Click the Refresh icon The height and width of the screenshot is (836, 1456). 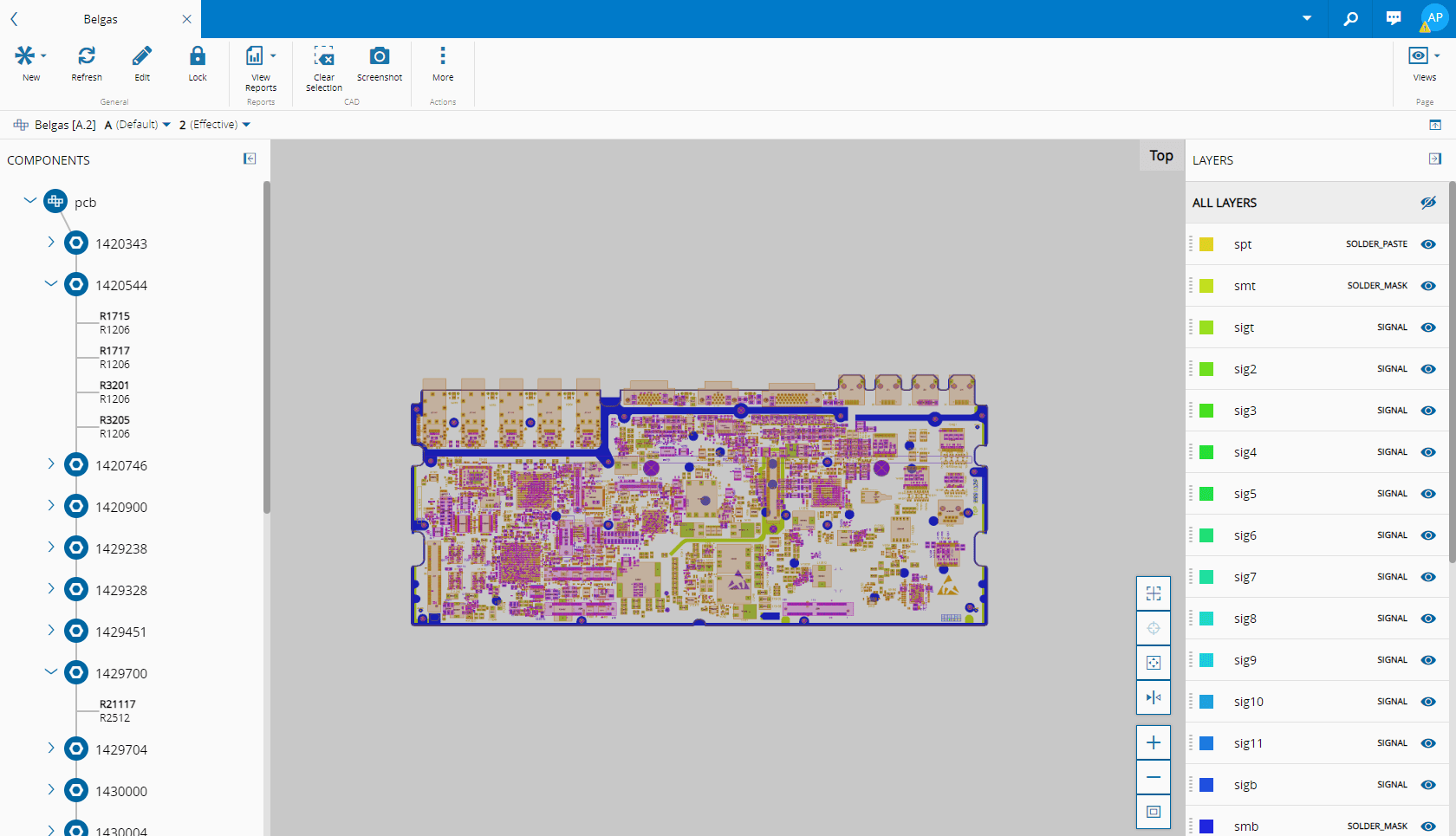coord(87,57)
